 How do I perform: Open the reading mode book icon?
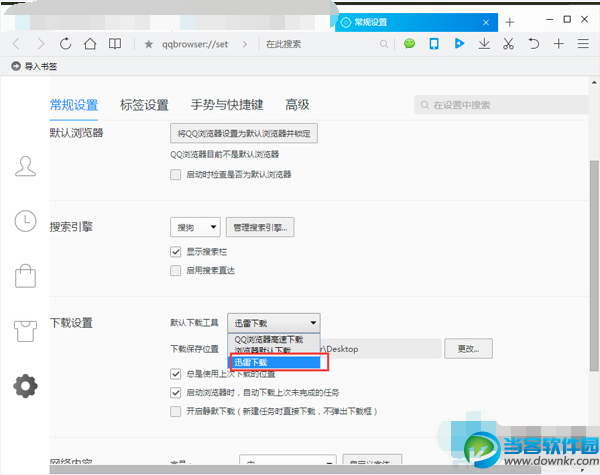(x=115, y=44)
